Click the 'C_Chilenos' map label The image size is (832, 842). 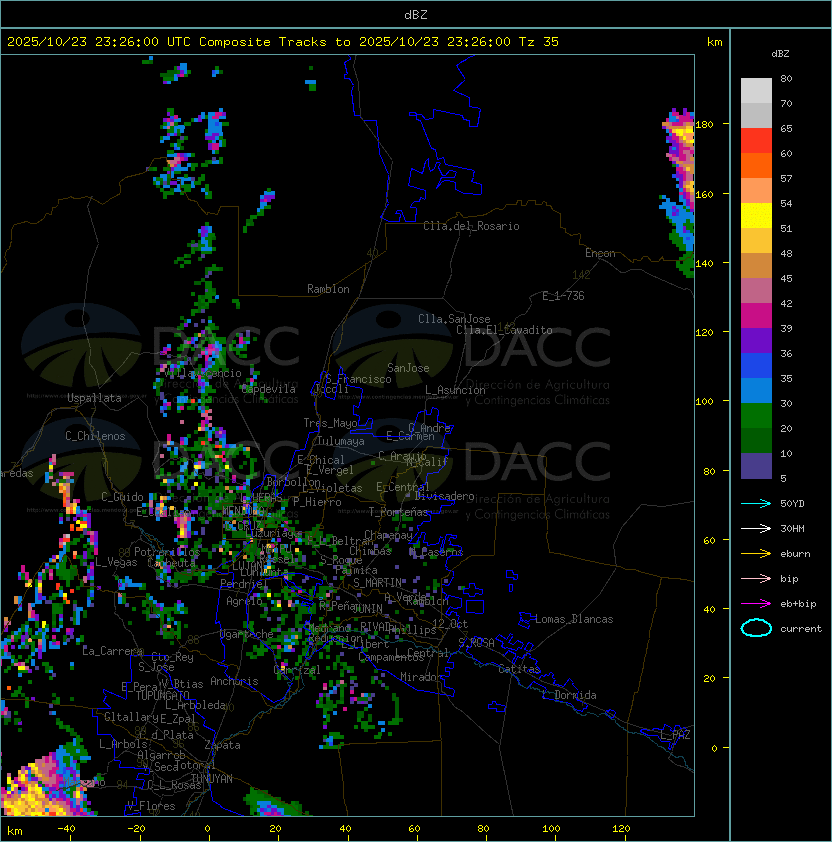(x=95, y=436)
